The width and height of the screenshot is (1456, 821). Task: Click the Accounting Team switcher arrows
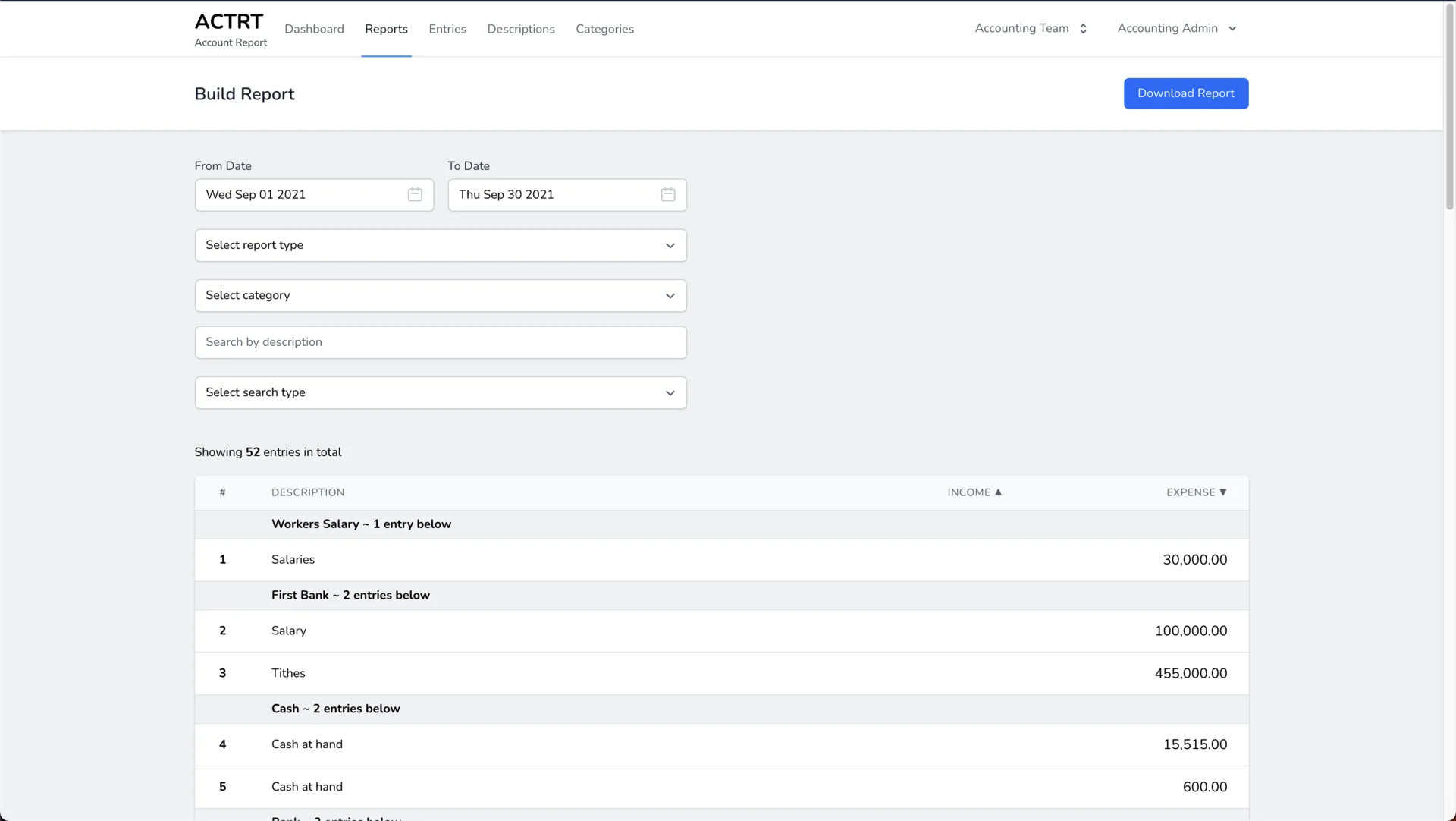coord(1083,29)
